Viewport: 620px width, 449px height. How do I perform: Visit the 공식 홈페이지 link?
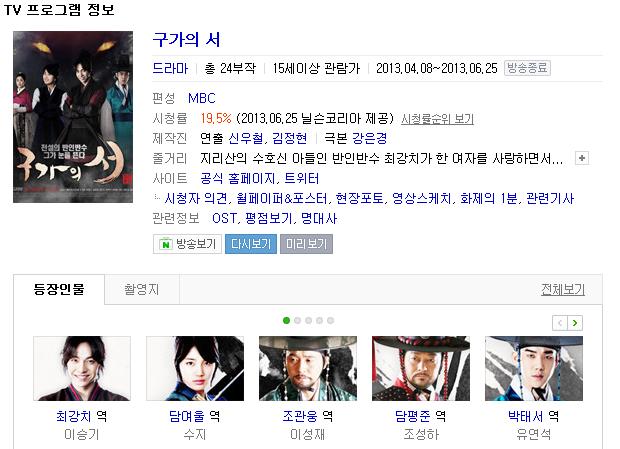point(238,178)
